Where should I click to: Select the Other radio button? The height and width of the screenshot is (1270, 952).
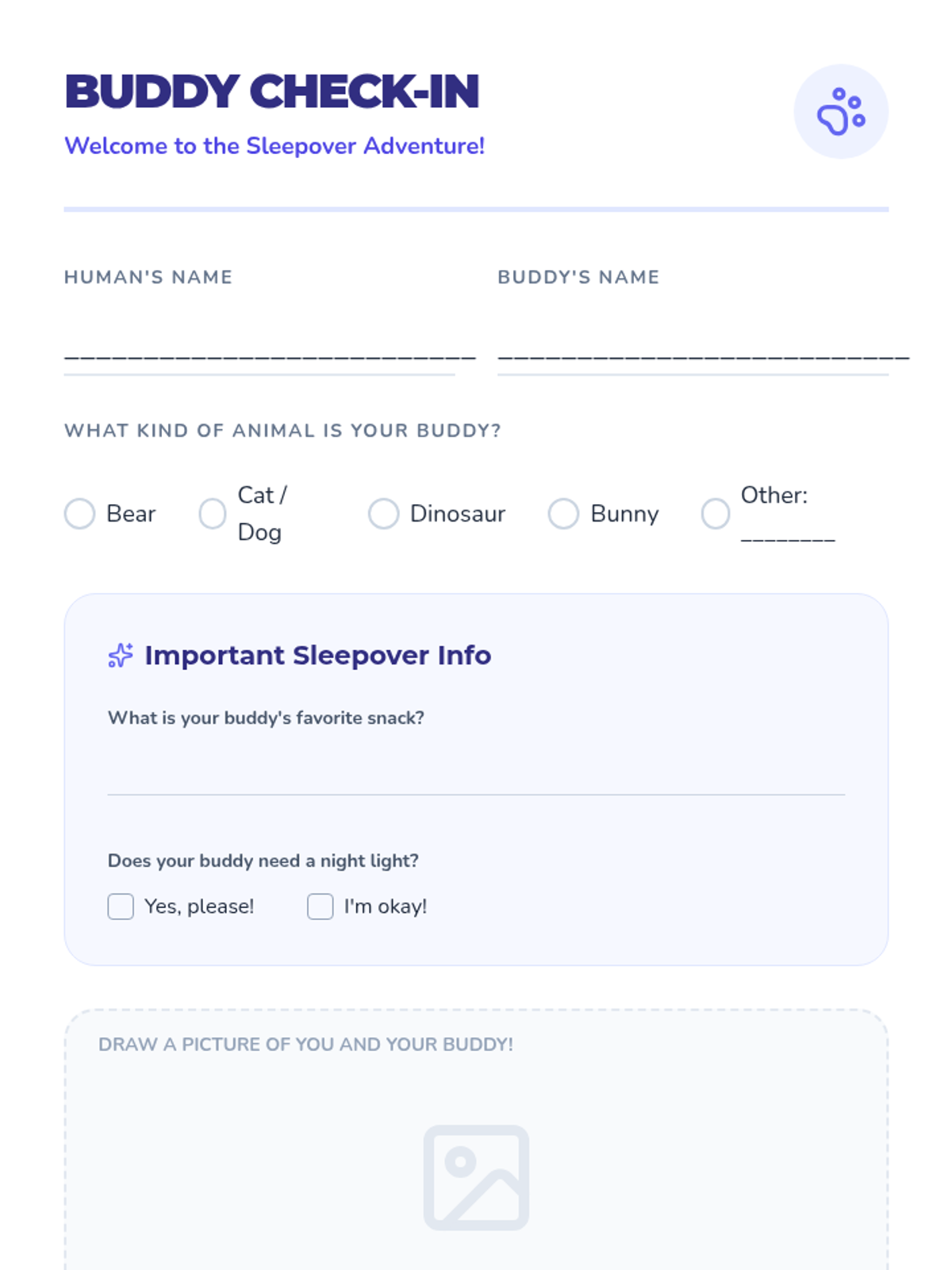coord(716,514)
